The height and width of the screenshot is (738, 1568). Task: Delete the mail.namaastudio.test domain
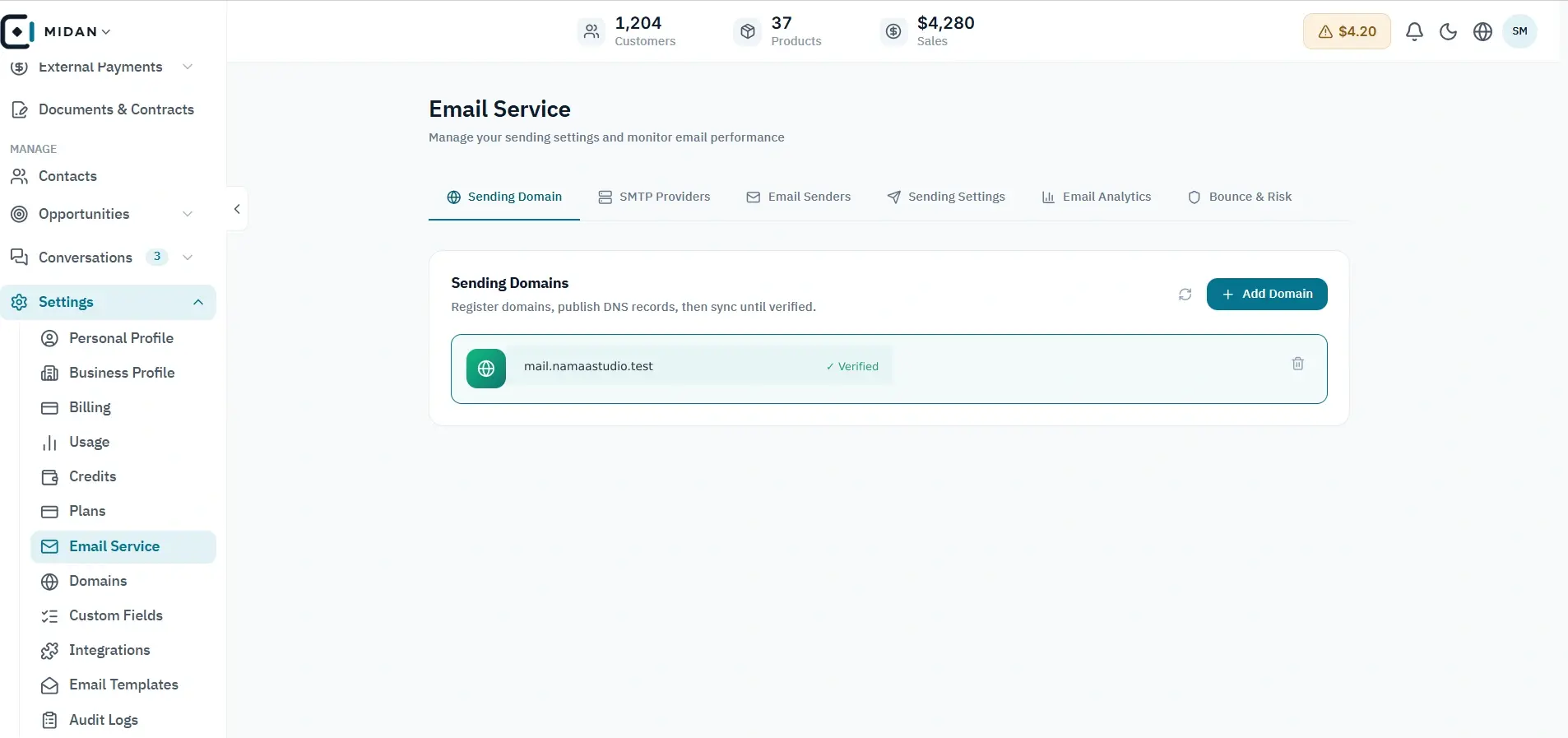click(1298, 364)
